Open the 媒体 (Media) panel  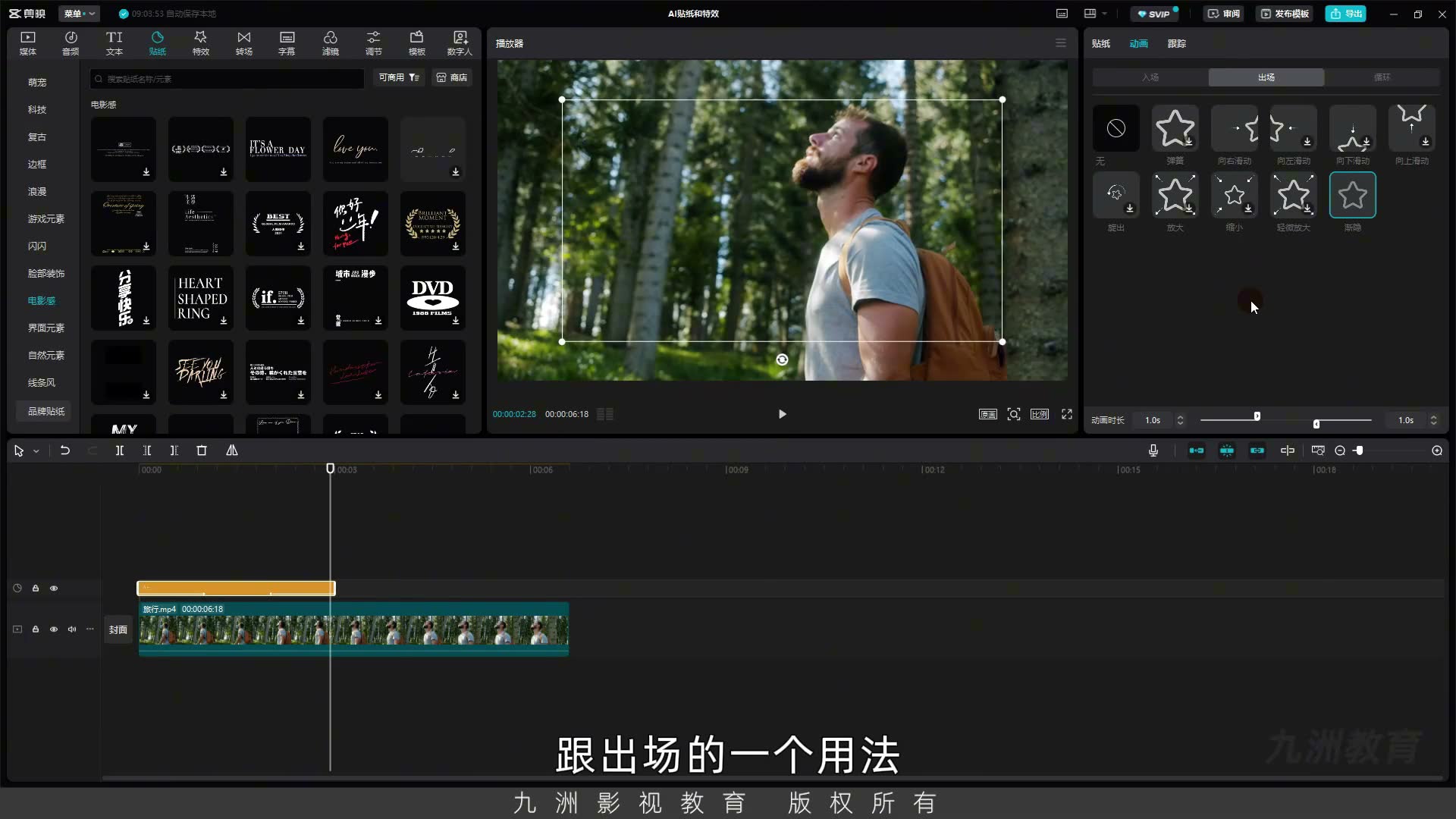pos(28,43)
